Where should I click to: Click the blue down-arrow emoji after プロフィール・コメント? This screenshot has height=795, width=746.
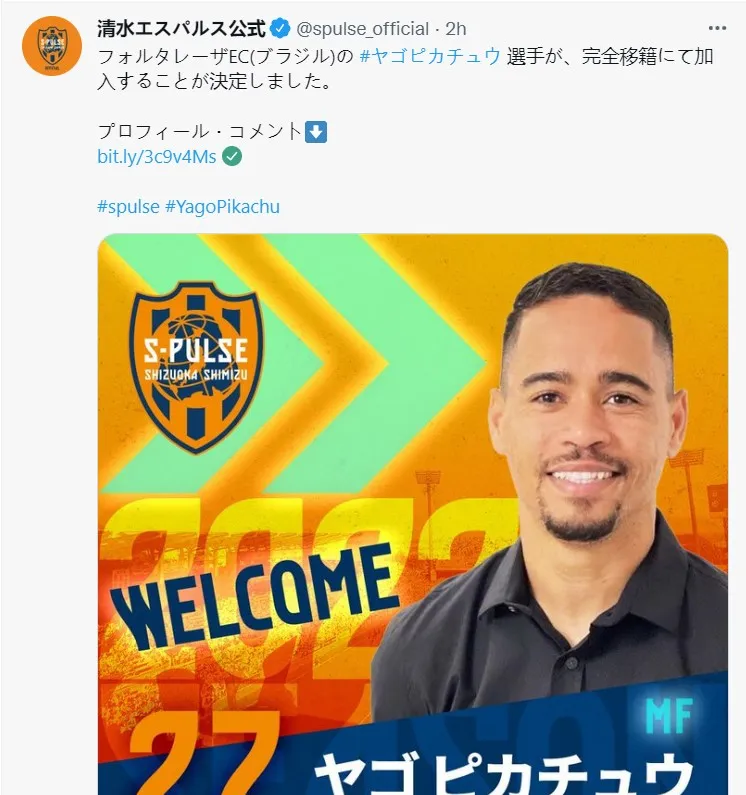[316, 132]
